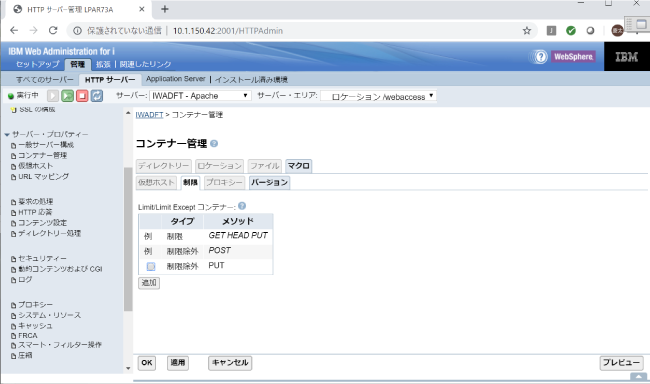Open the help question mark icon near WebSphere
650x384 pixels.
pyautogui.click(x=540, y=56)
